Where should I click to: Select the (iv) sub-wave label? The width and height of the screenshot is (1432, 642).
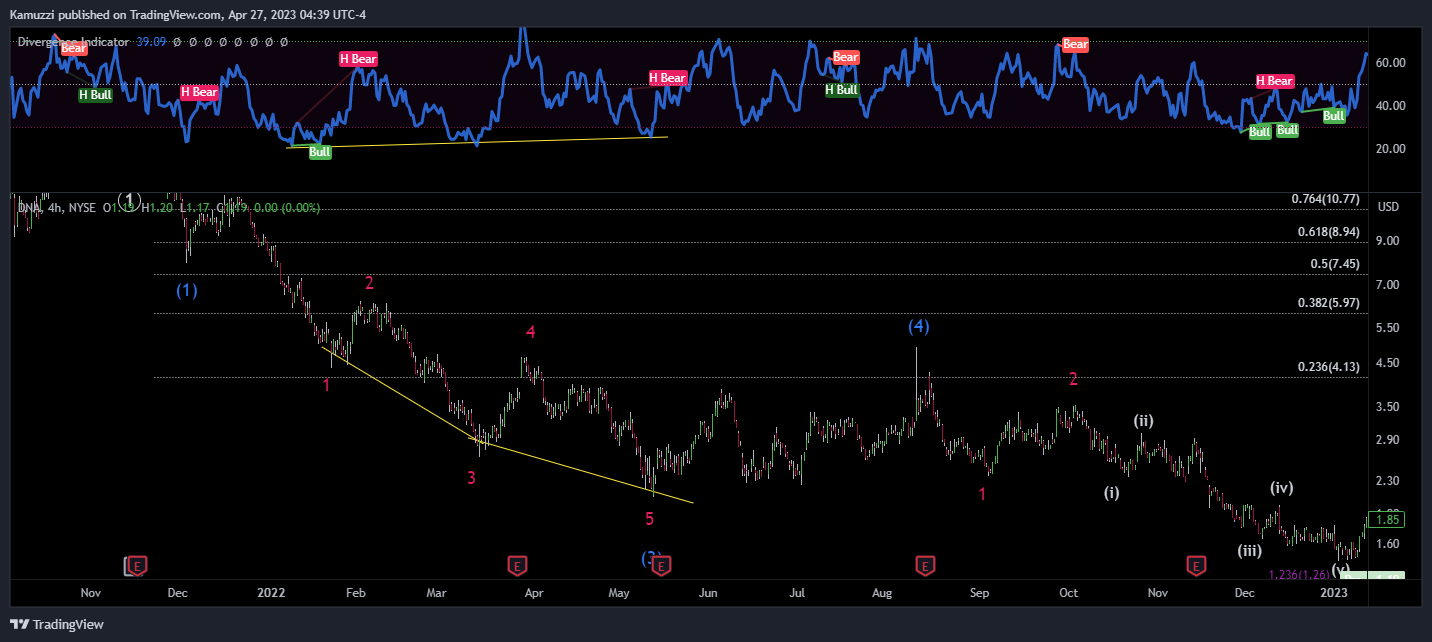(1282, 488)
